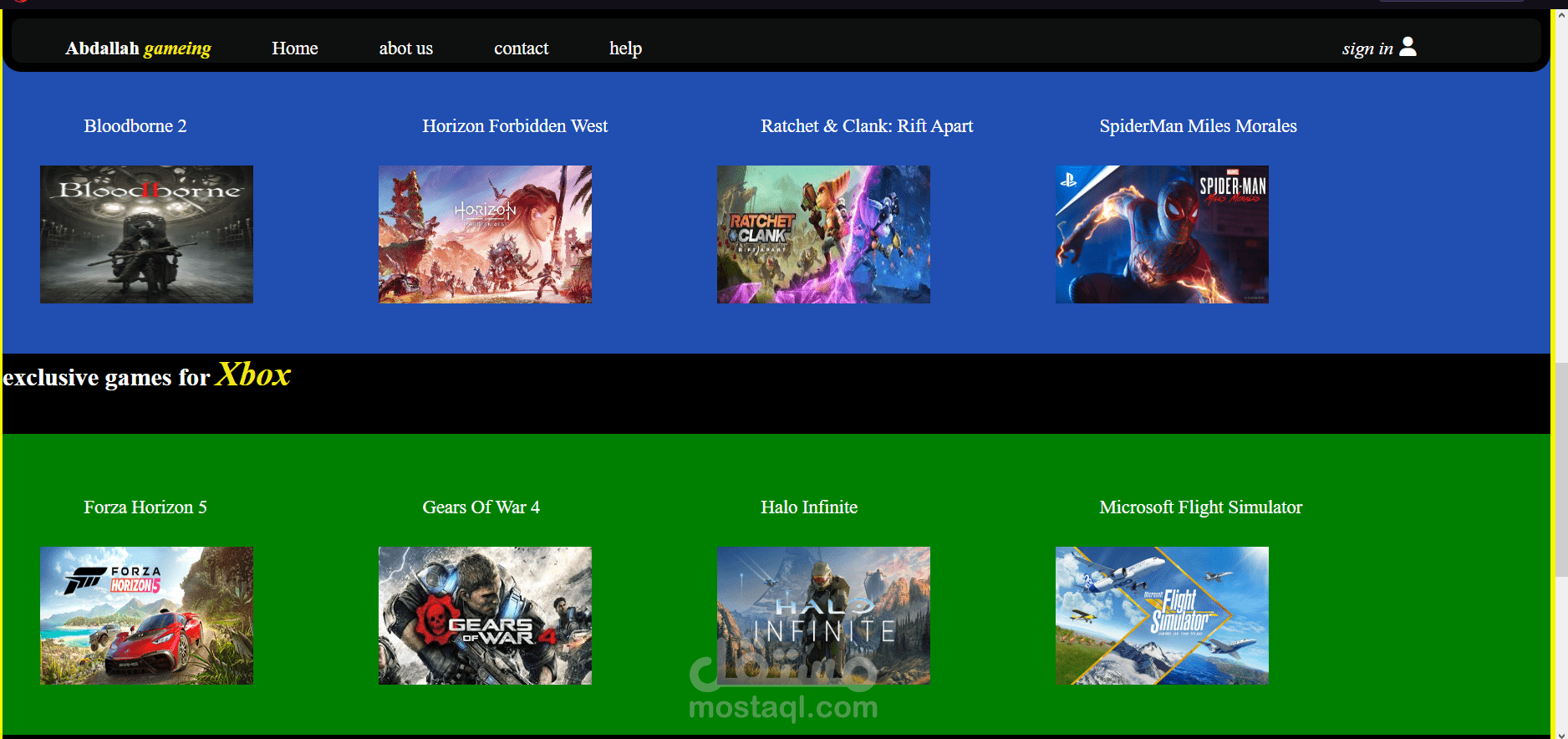The height and width of the screenshot is (739, 1568).
Task: Click the Bloodborne 2 title text
Action: [135, 126]
